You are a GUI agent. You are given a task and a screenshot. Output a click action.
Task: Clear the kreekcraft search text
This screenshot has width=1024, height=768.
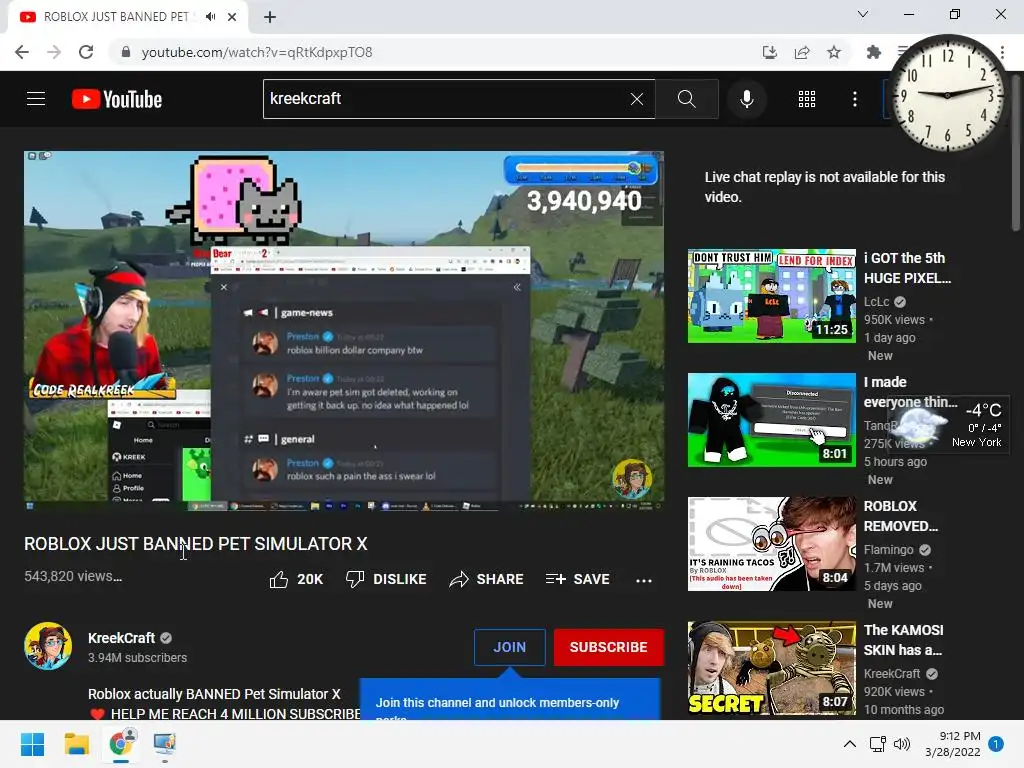637,99
